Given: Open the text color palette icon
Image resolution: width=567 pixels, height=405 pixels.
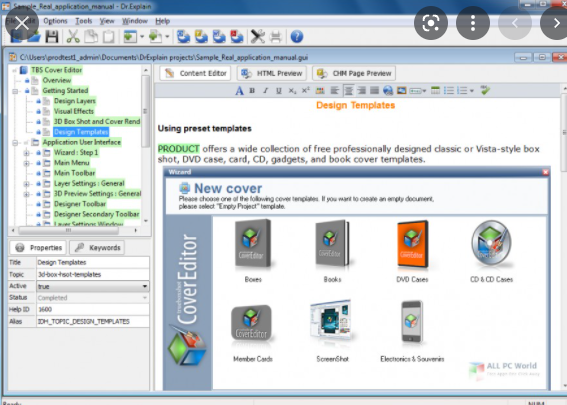Looking at the screenshot, I should tap(320, 90).
